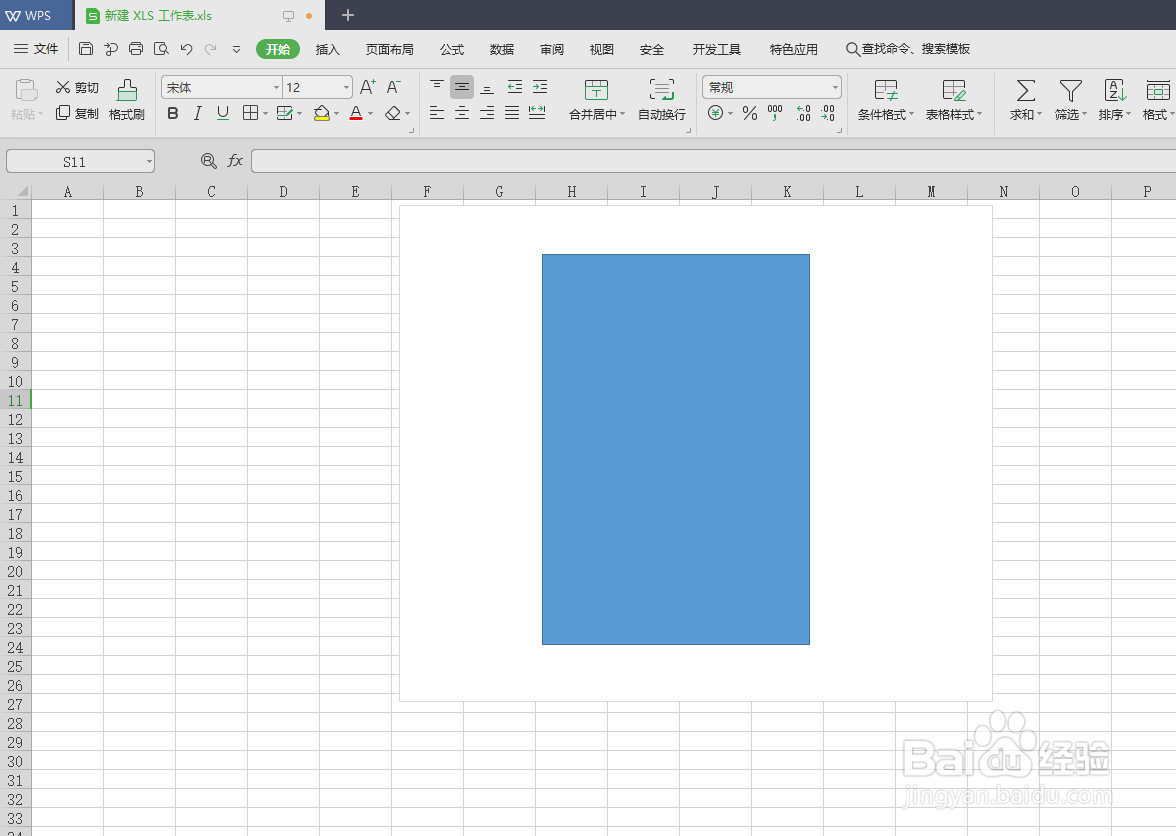Expand the Name Box S11 dropdown
1176x836 pixels.
coord(148,162)
